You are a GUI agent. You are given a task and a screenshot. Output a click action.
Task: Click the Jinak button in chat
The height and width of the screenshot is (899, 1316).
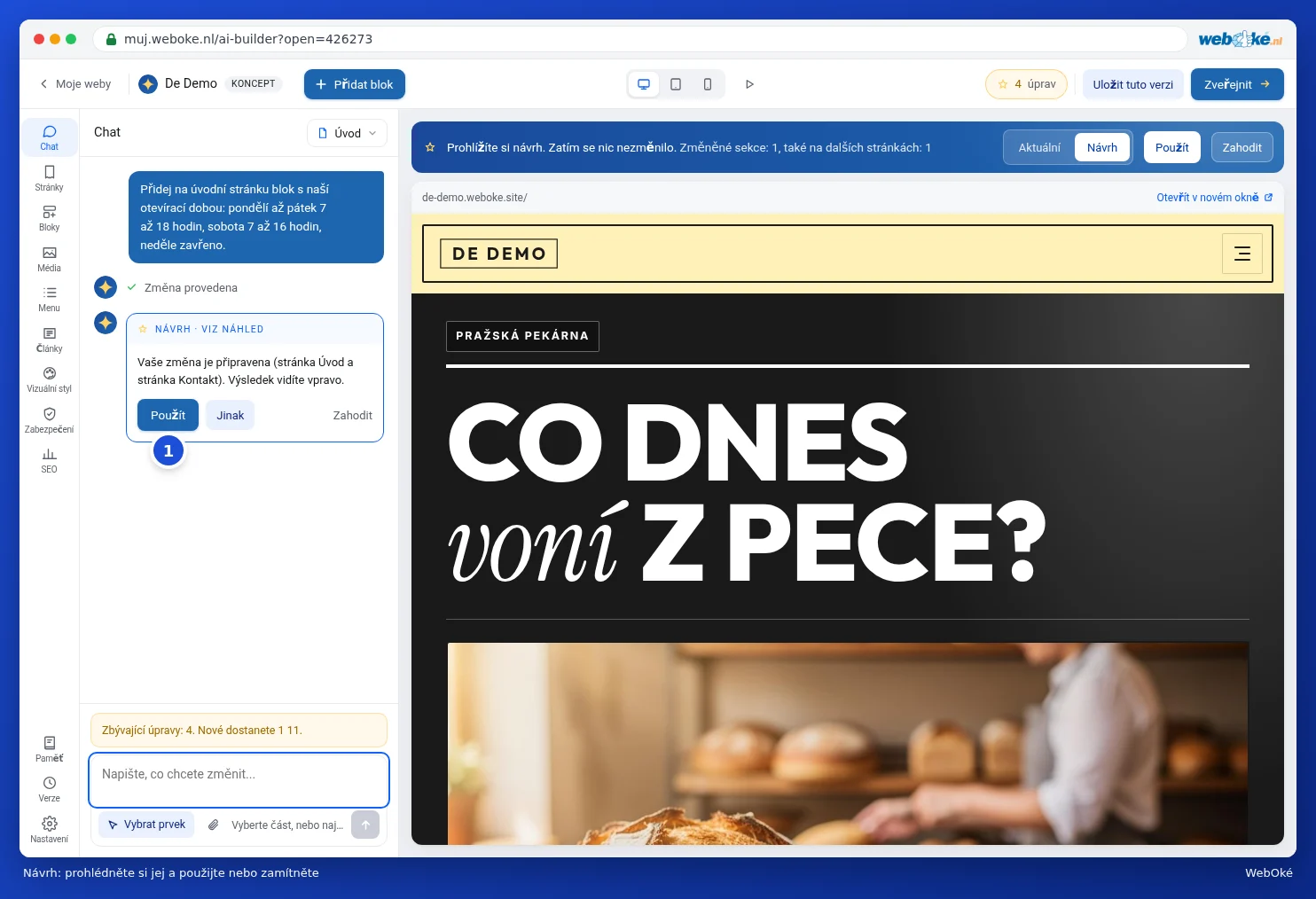231,415
